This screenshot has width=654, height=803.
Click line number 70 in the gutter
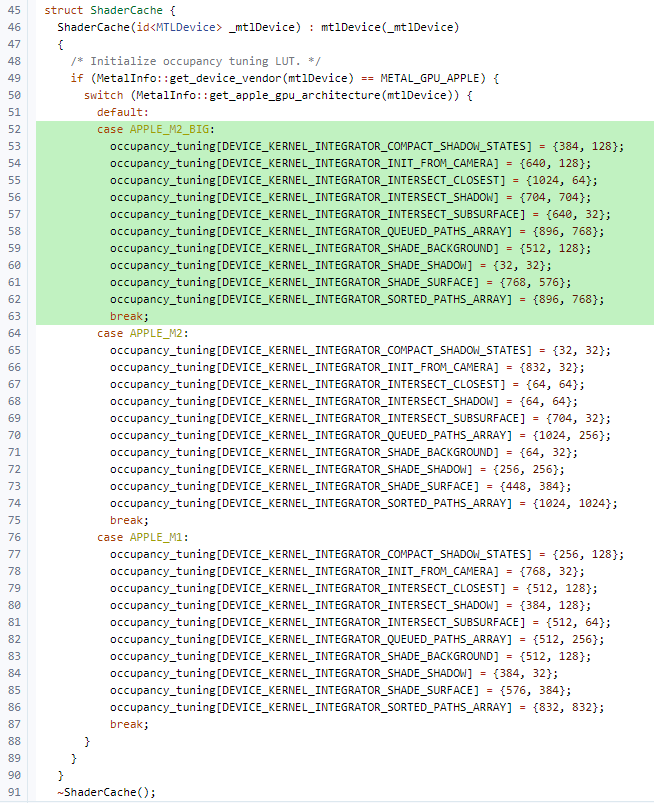[14, 435]
